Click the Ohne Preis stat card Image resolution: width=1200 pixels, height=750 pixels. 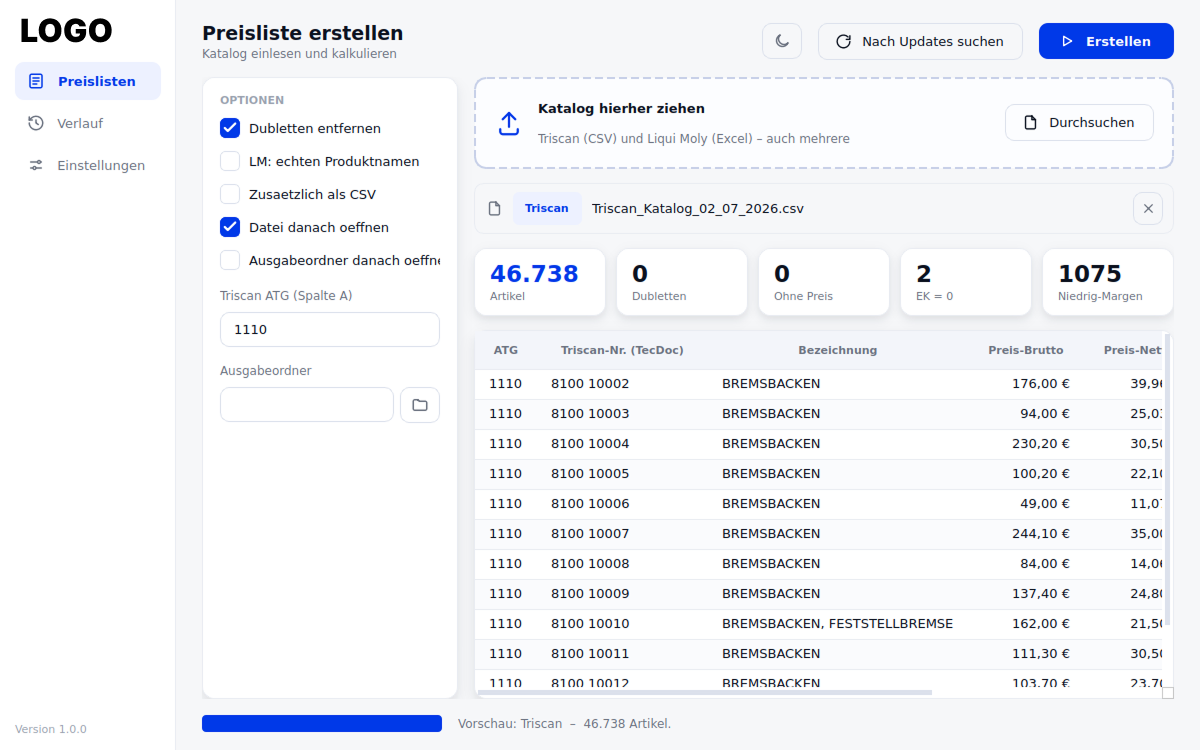click(x=824, y=282)
